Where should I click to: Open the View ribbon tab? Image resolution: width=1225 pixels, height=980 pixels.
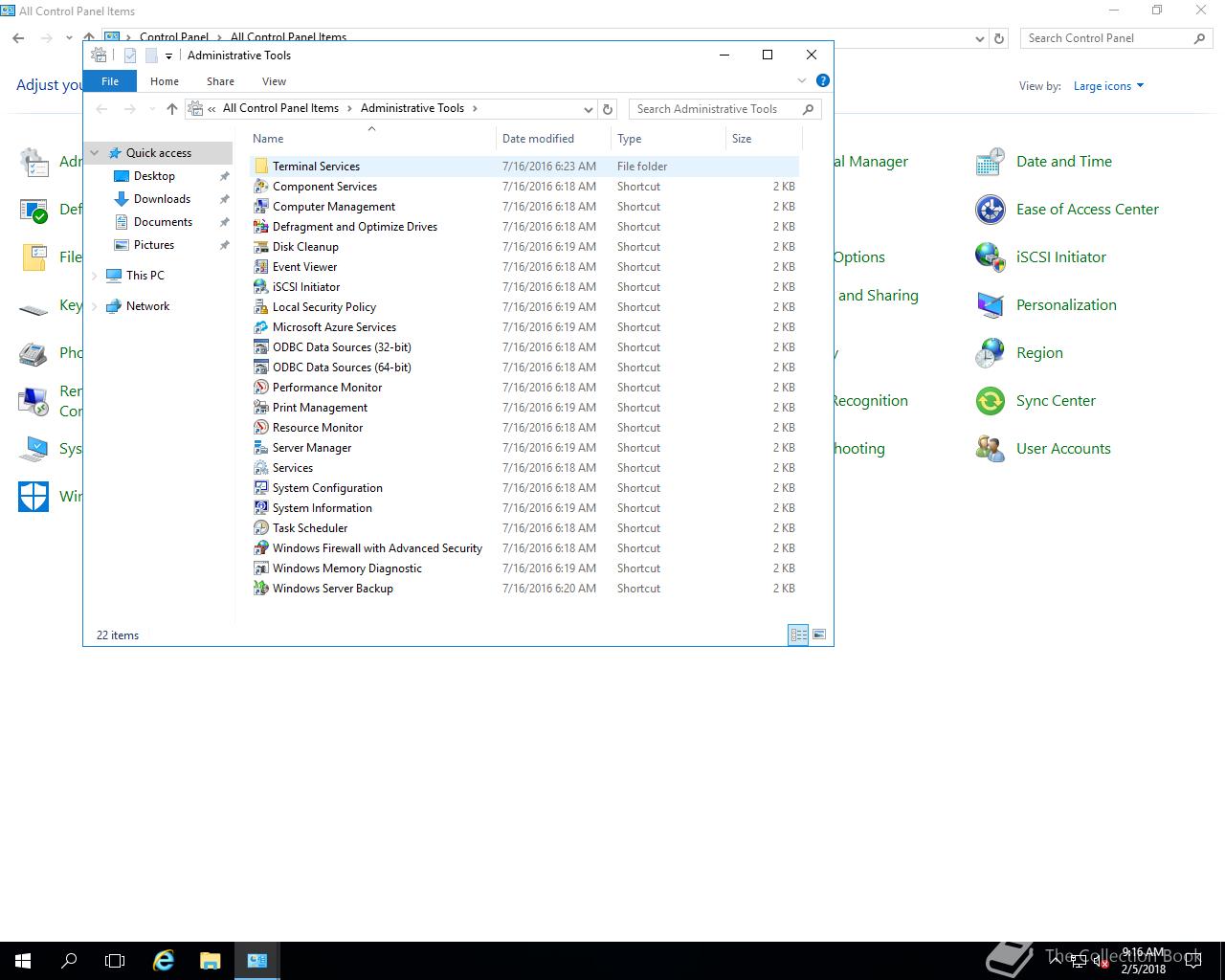point(274,81)
